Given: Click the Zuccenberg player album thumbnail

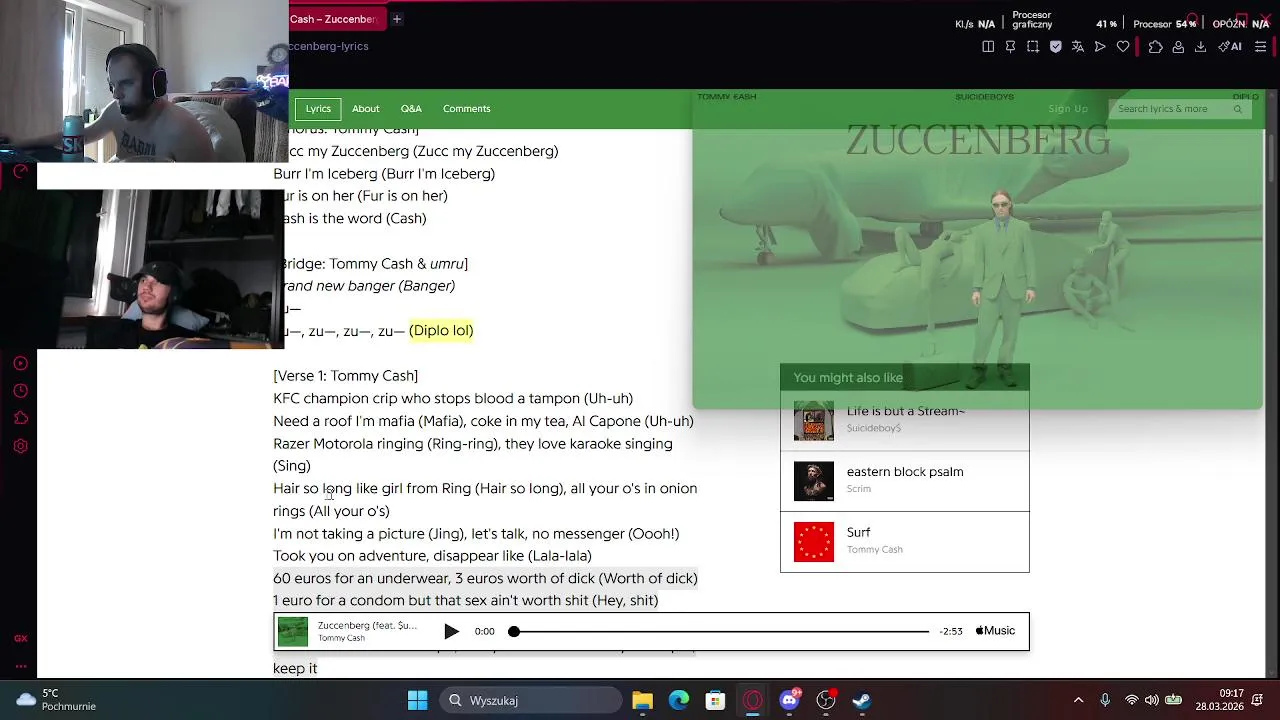Looking at the screenshot, I should tap(293, 632).
